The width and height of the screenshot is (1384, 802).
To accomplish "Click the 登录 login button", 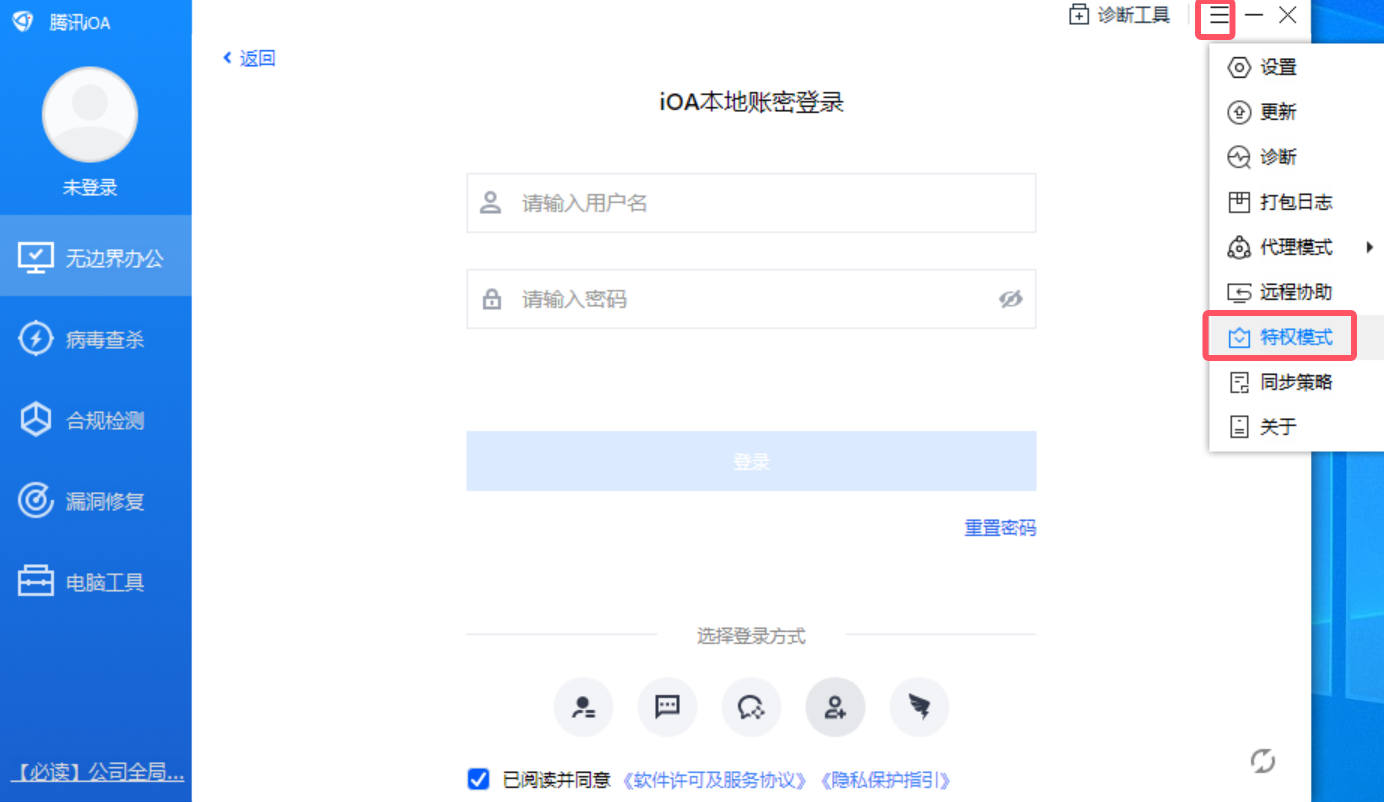I will pos(751,461).
